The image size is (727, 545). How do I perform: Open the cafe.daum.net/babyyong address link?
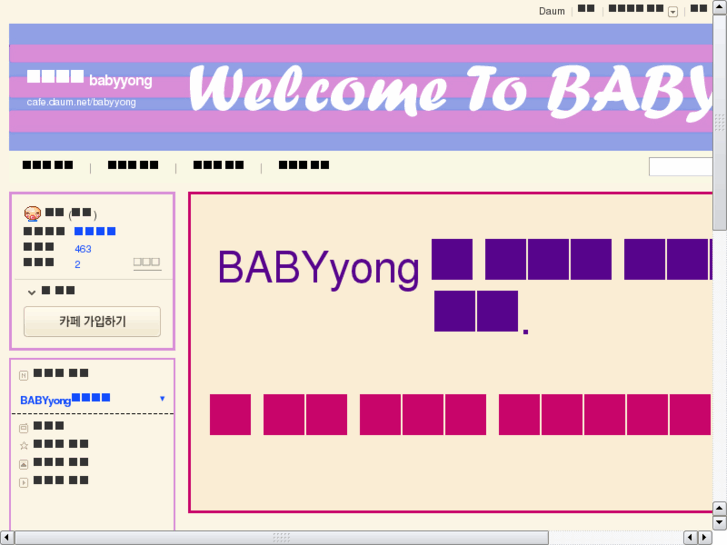[81, 102]
